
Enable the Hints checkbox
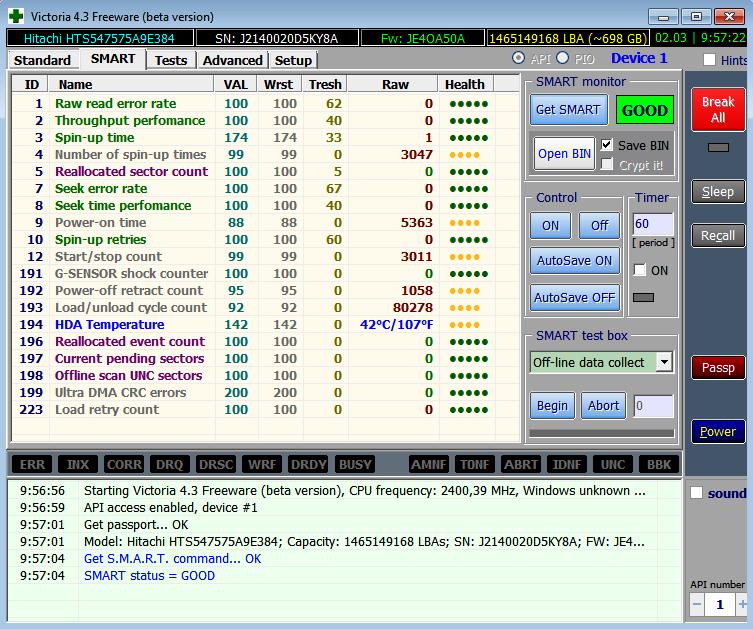(709, 60)
